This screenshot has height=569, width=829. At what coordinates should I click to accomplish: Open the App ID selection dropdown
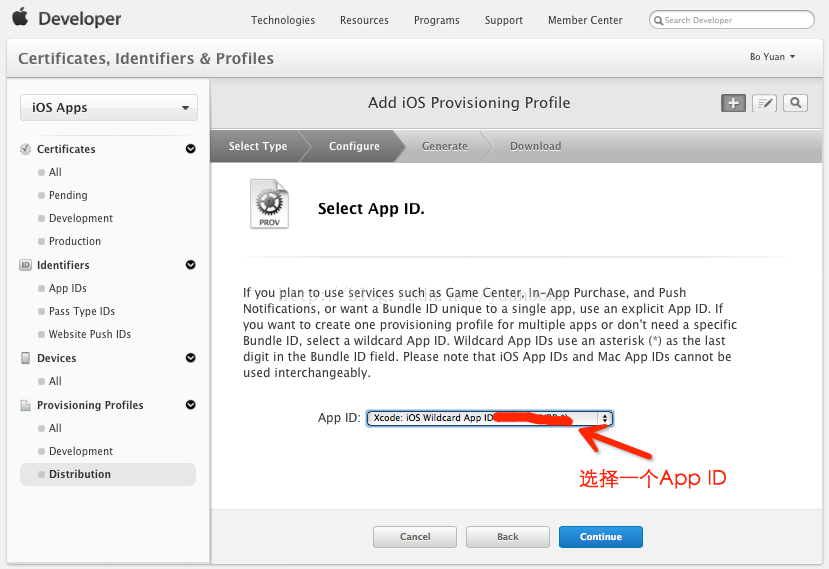(x=489, y=418)
